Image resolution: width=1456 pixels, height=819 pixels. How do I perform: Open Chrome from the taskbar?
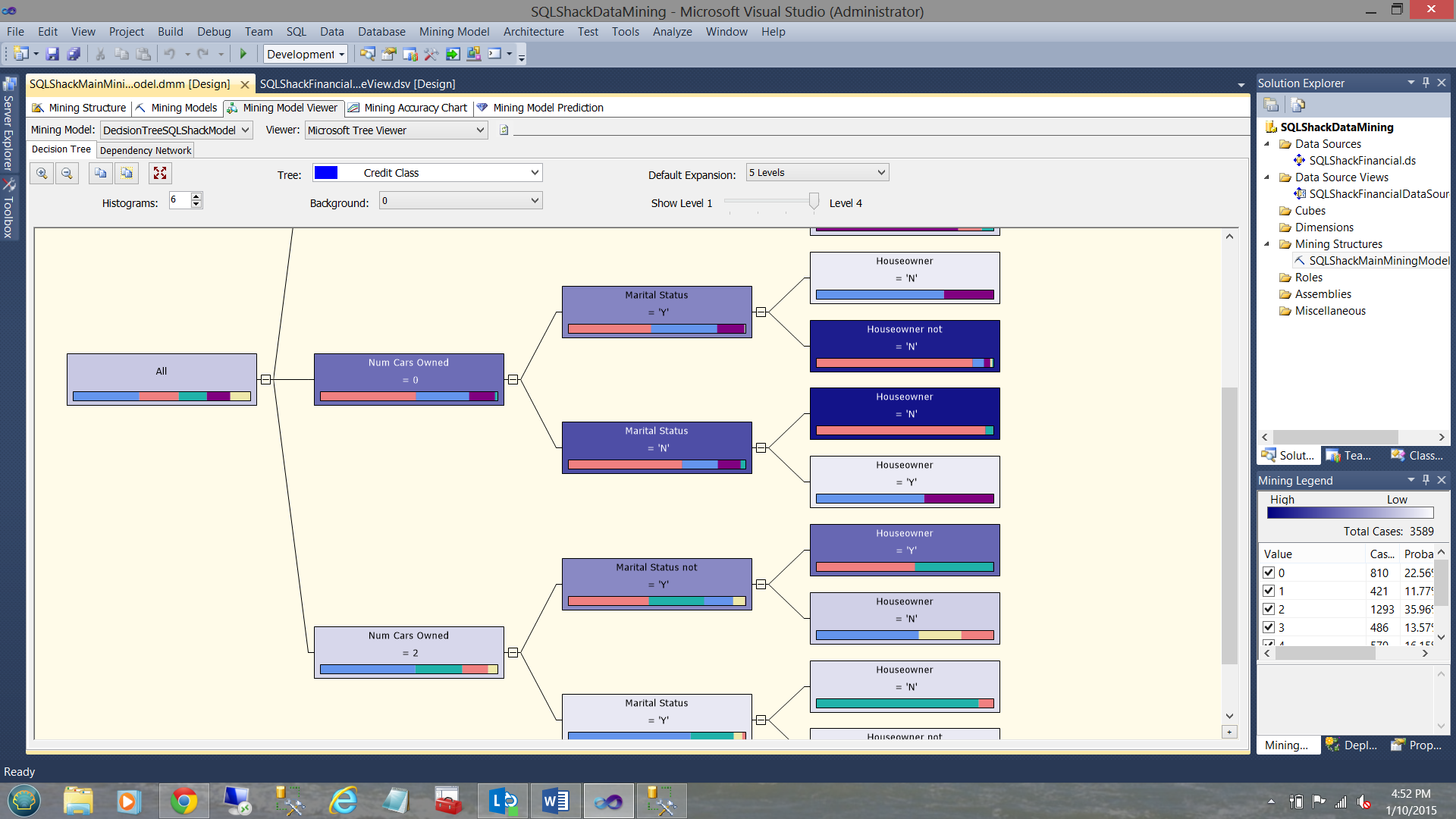pos(184,801)
